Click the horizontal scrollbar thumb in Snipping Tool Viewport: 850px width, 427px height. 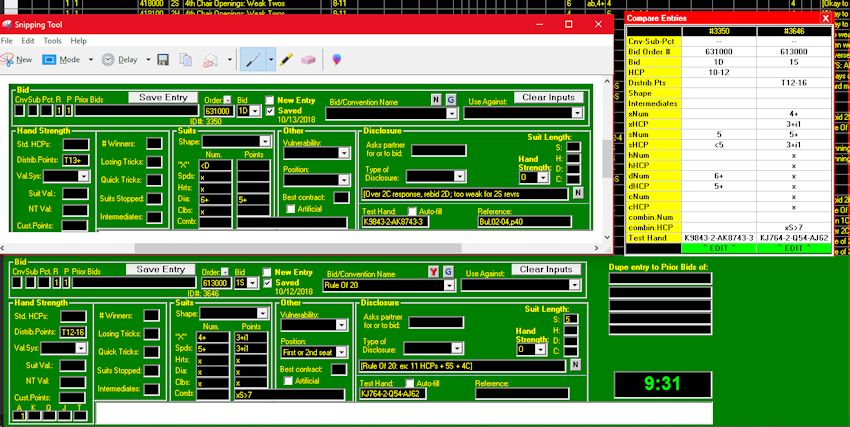298,248
